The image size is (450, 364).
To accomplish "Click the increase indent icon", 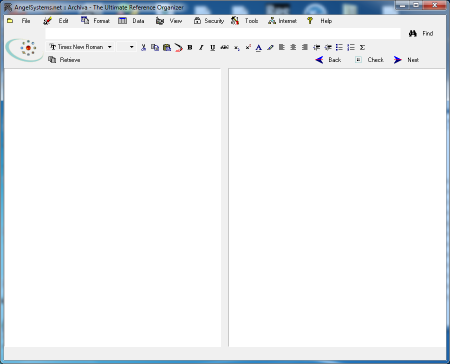I will coord(328,47).
